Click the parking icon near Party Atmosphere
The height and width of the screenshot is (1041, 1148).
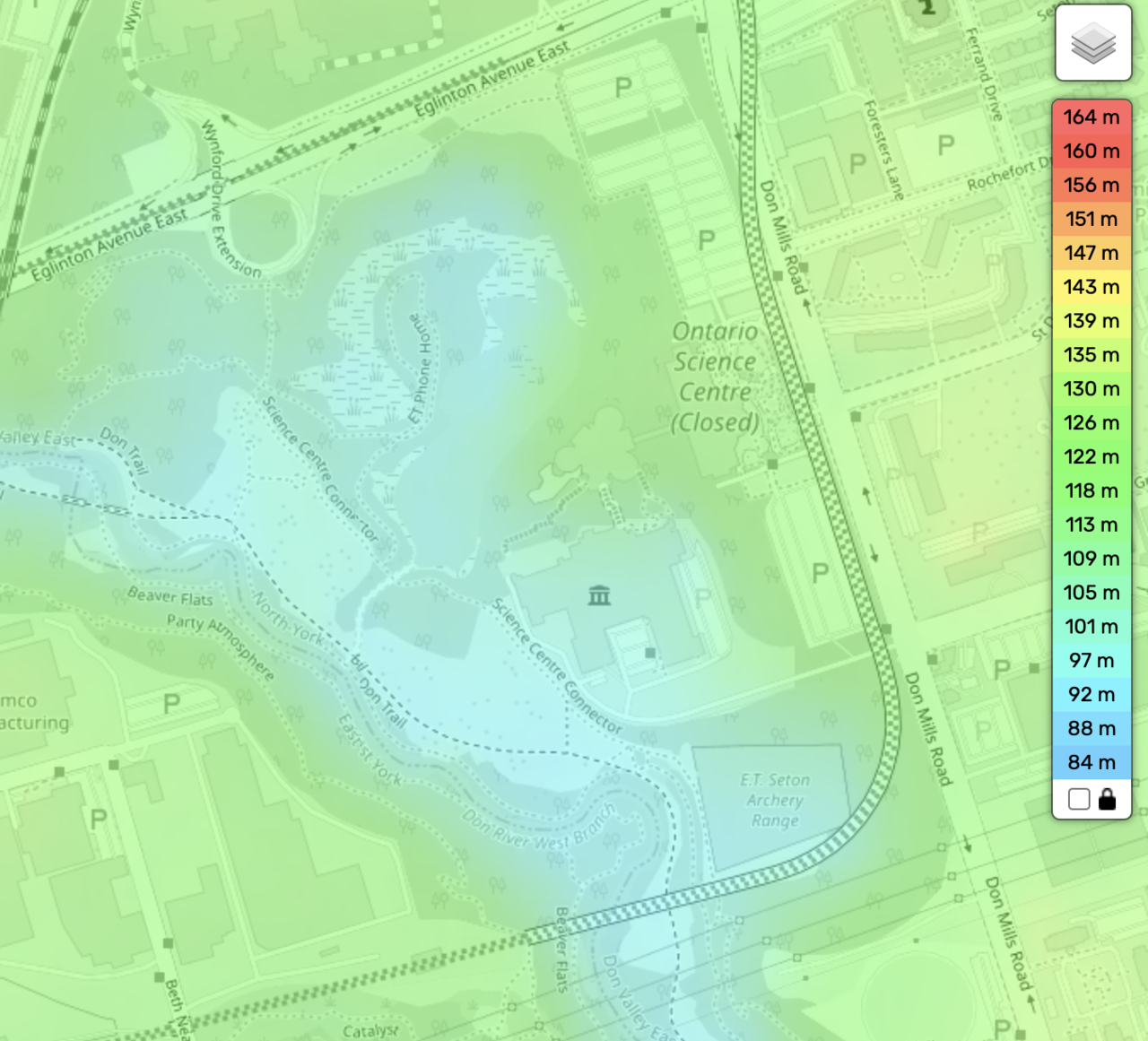tap(171, 704)
